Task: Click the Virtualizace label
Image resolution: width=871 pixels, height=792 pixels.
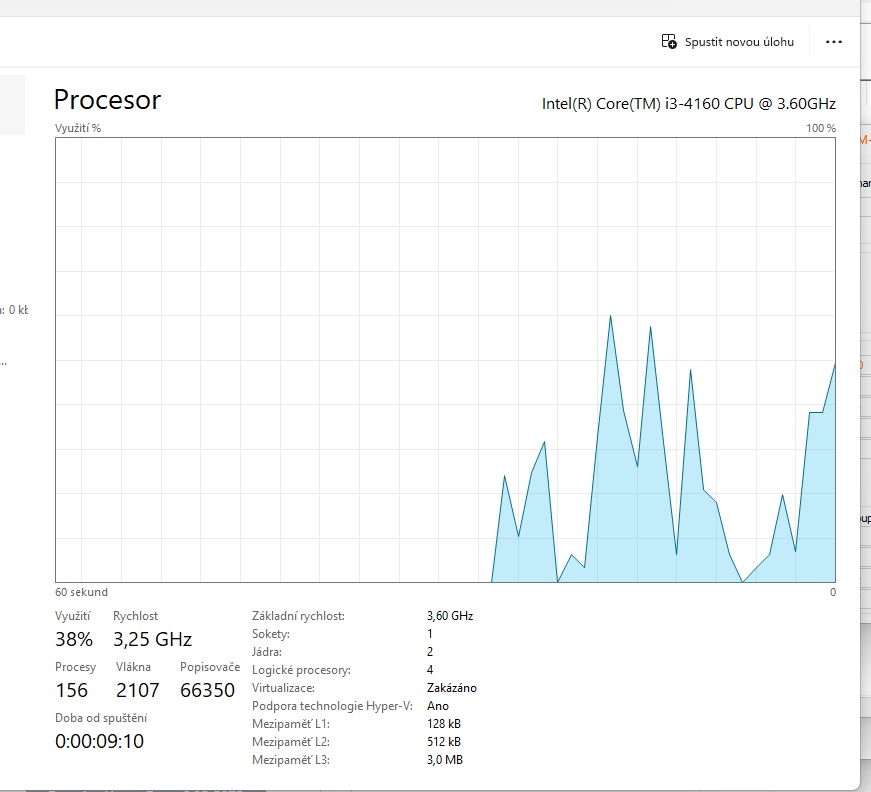Action: [x=283, y=688]
